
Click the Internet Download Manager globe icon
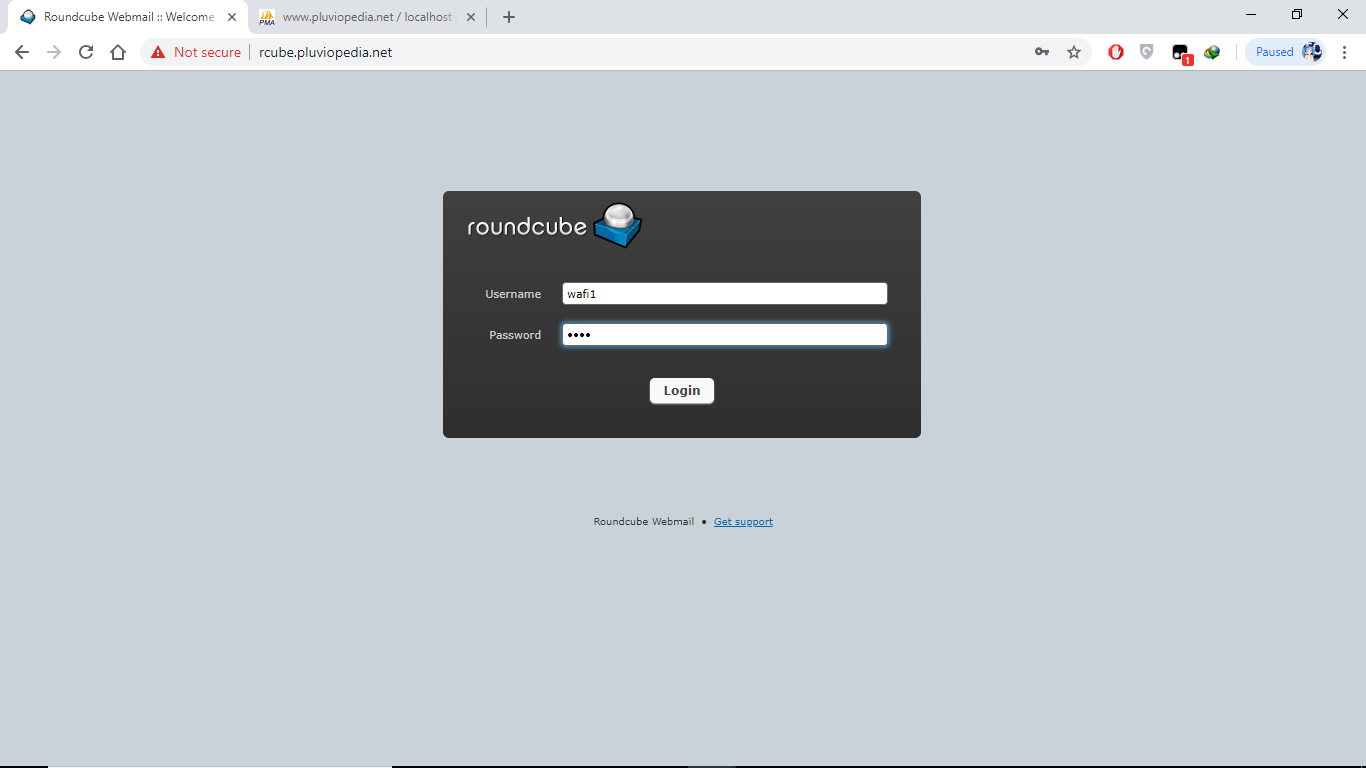1212,51
